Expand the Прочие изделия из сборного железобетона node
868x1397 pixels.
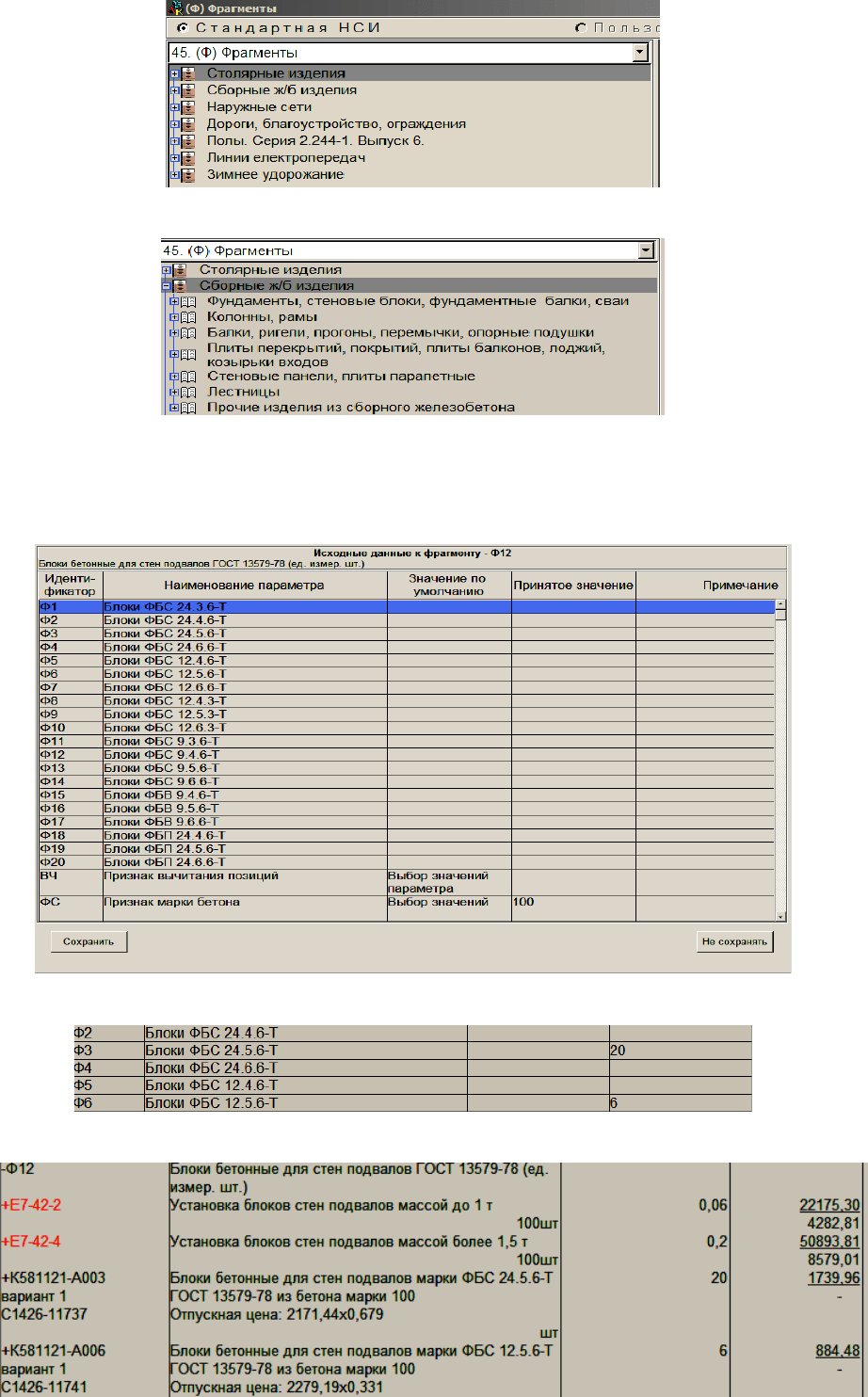(174, 409)
